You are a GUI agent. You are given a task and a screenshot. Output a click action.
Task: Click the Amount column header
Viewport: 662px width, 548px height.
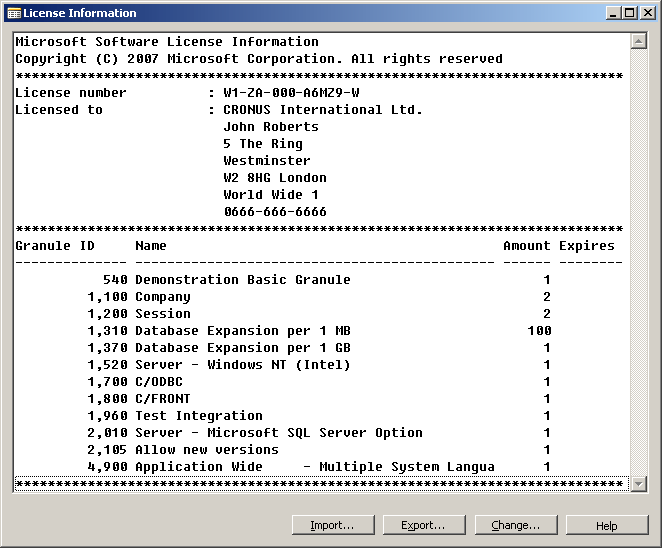(527, 246)
